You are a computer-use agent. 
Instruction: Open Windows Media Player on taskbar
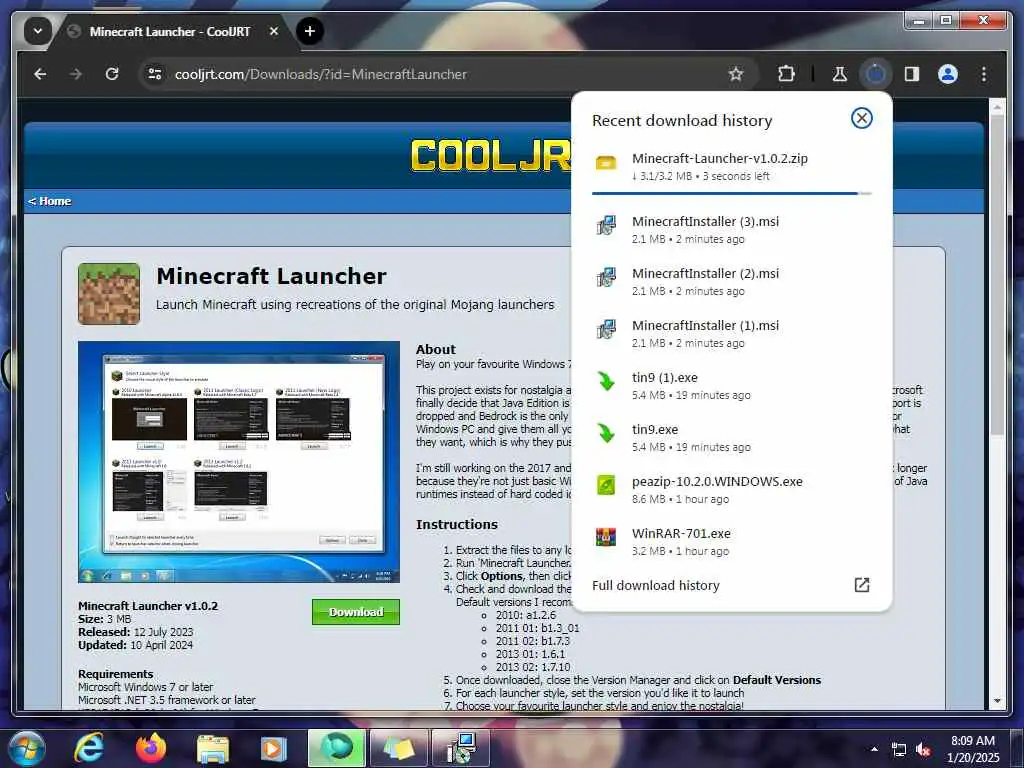click(274, 748)
